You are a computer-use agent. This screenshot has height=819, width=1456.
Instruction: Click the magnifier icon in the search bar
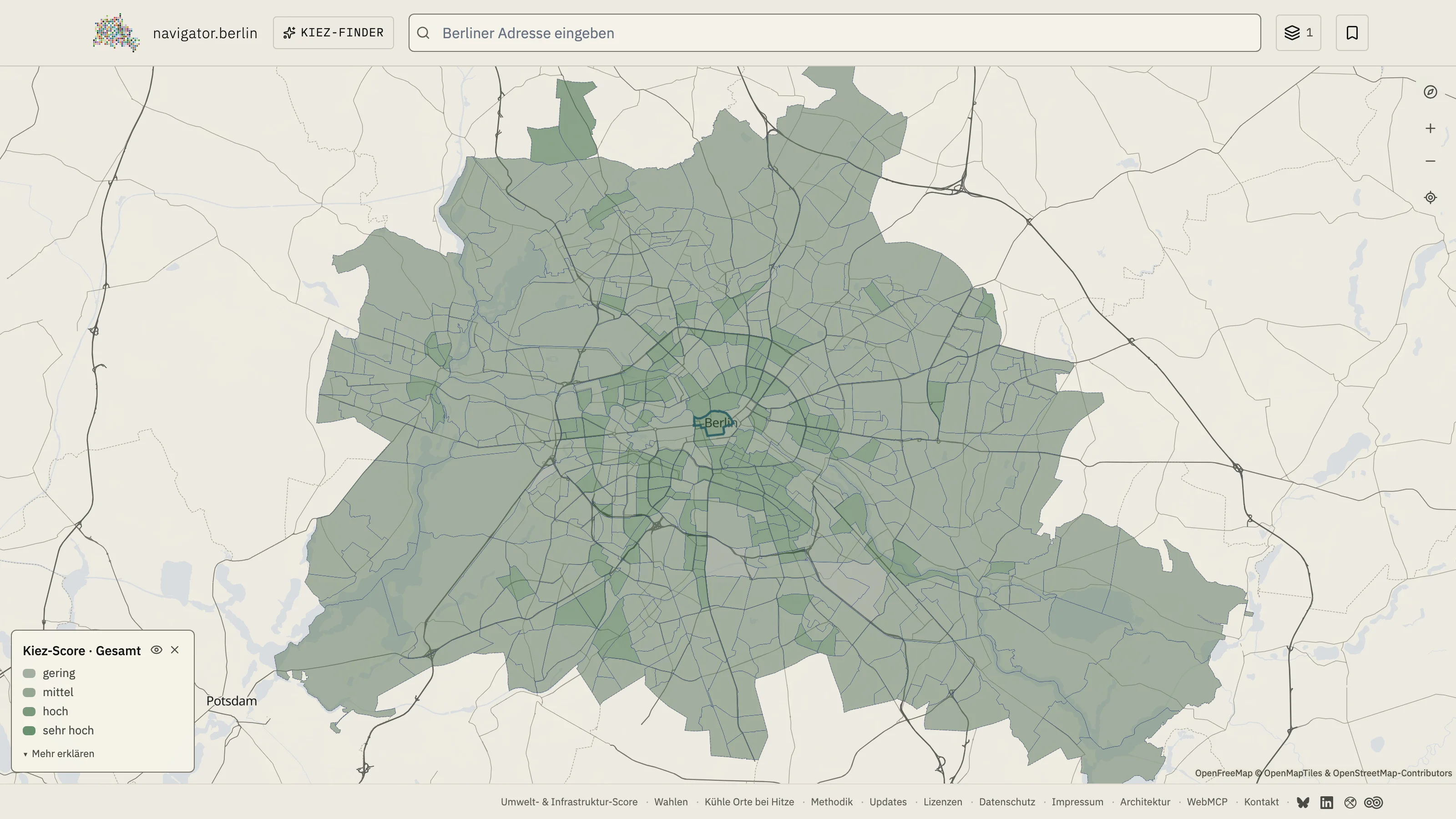point(423,33)
